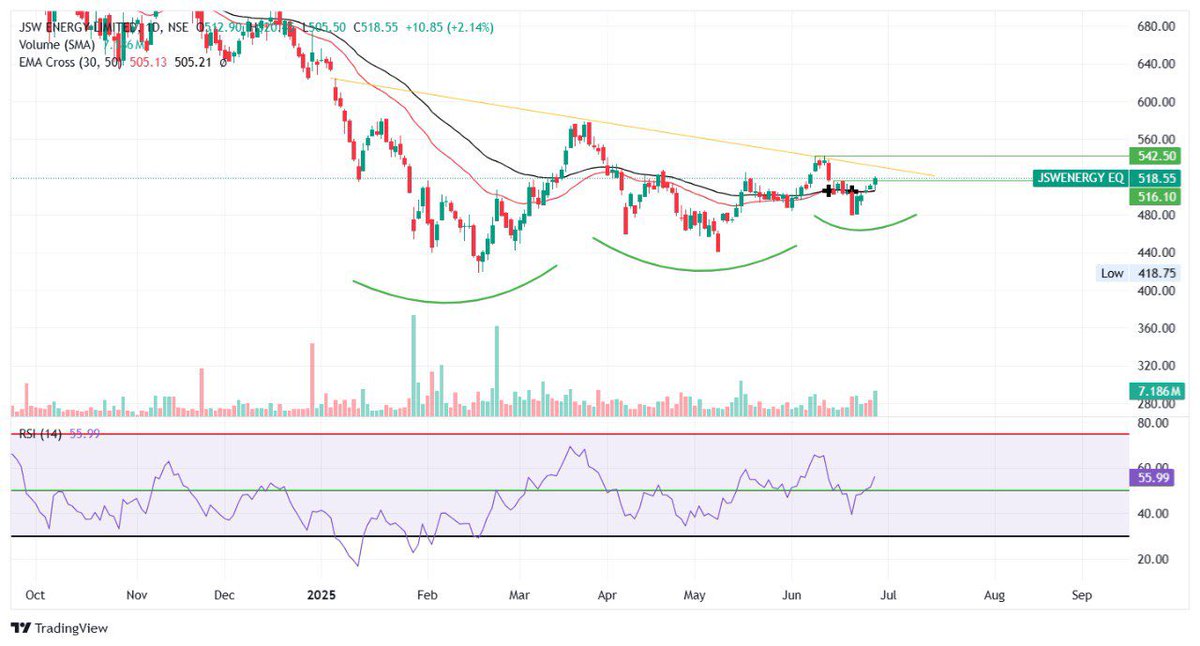
Task: Click the 7.186M volume label
Action: tap(1156, 389)
